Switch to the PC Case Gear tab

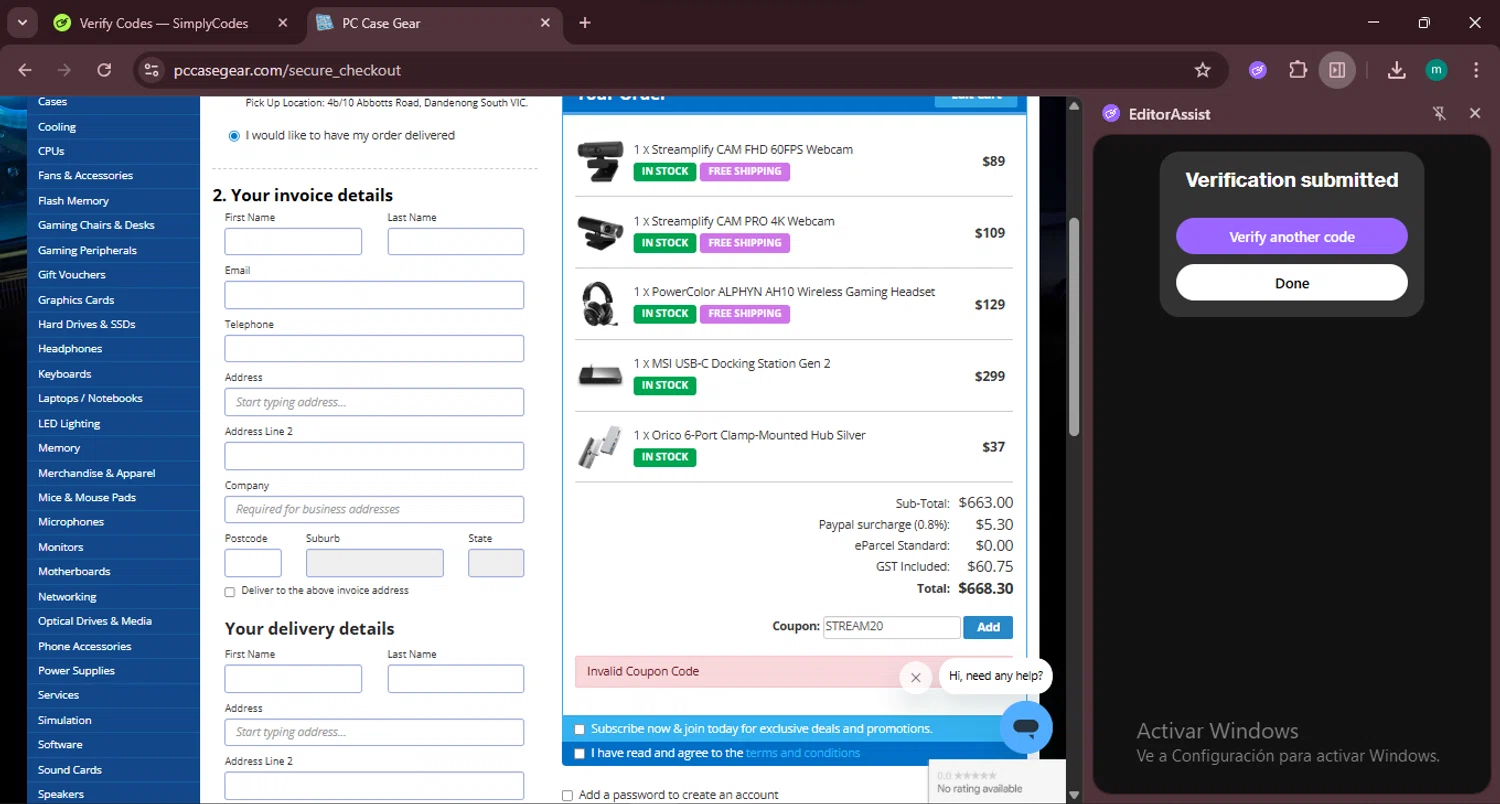pyautogui.click(x=433, y=23)
